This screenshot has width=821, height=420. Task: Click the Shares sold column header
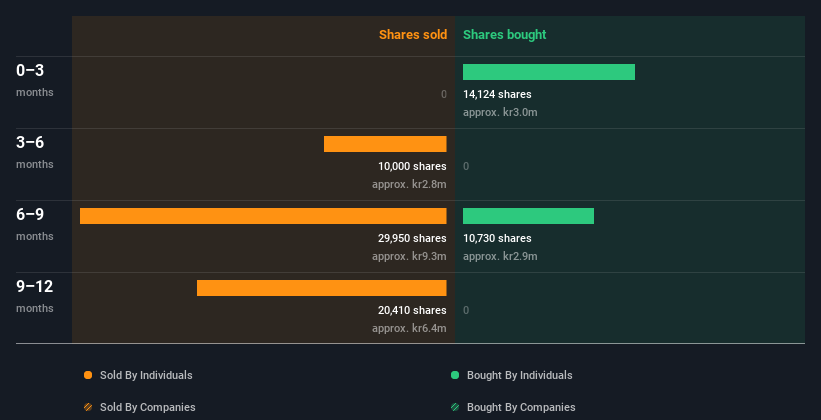point(413,35)
